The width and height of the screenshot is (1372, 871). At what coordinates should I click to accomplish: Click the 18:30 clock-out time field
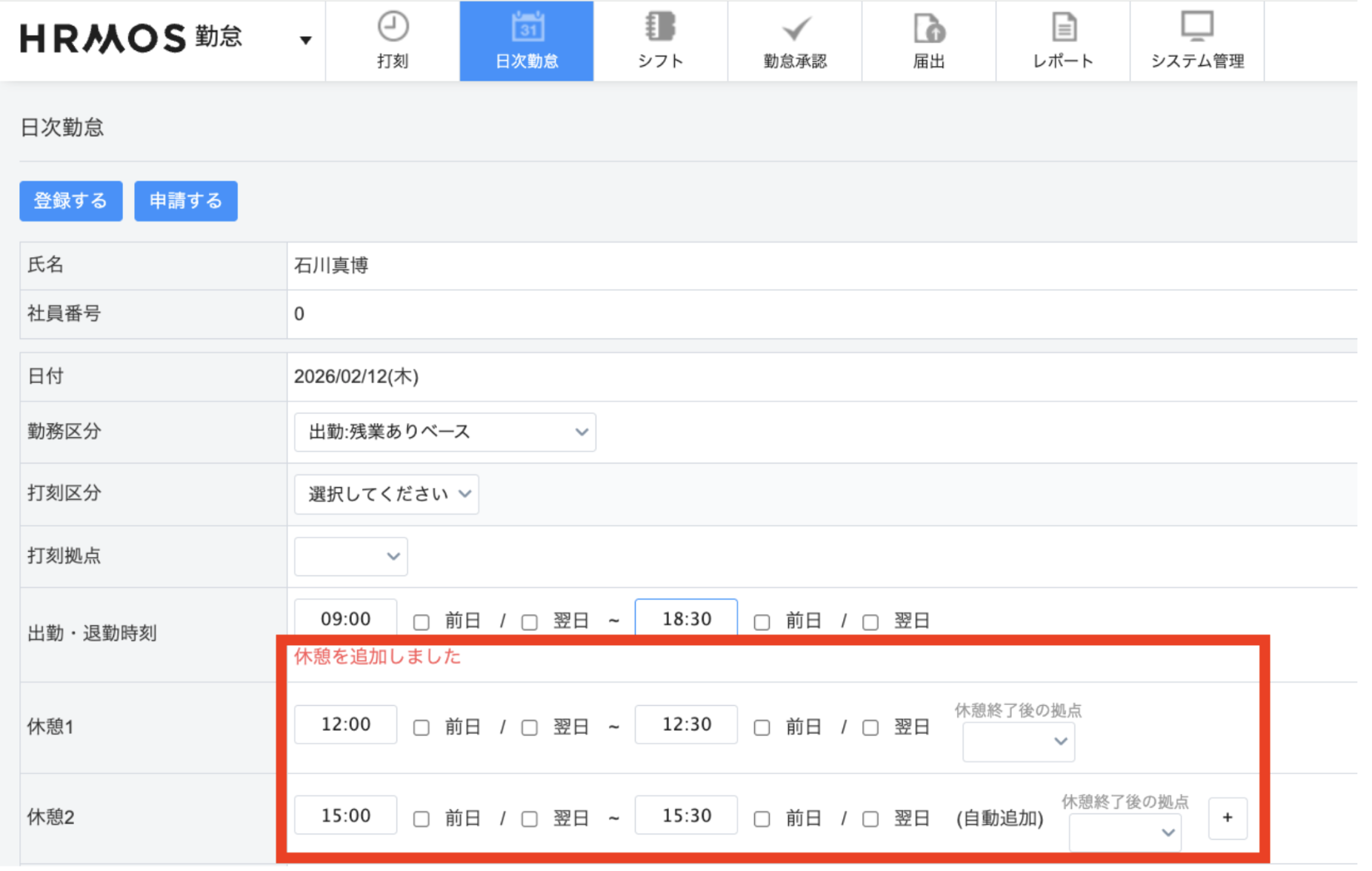click(686, 618)
